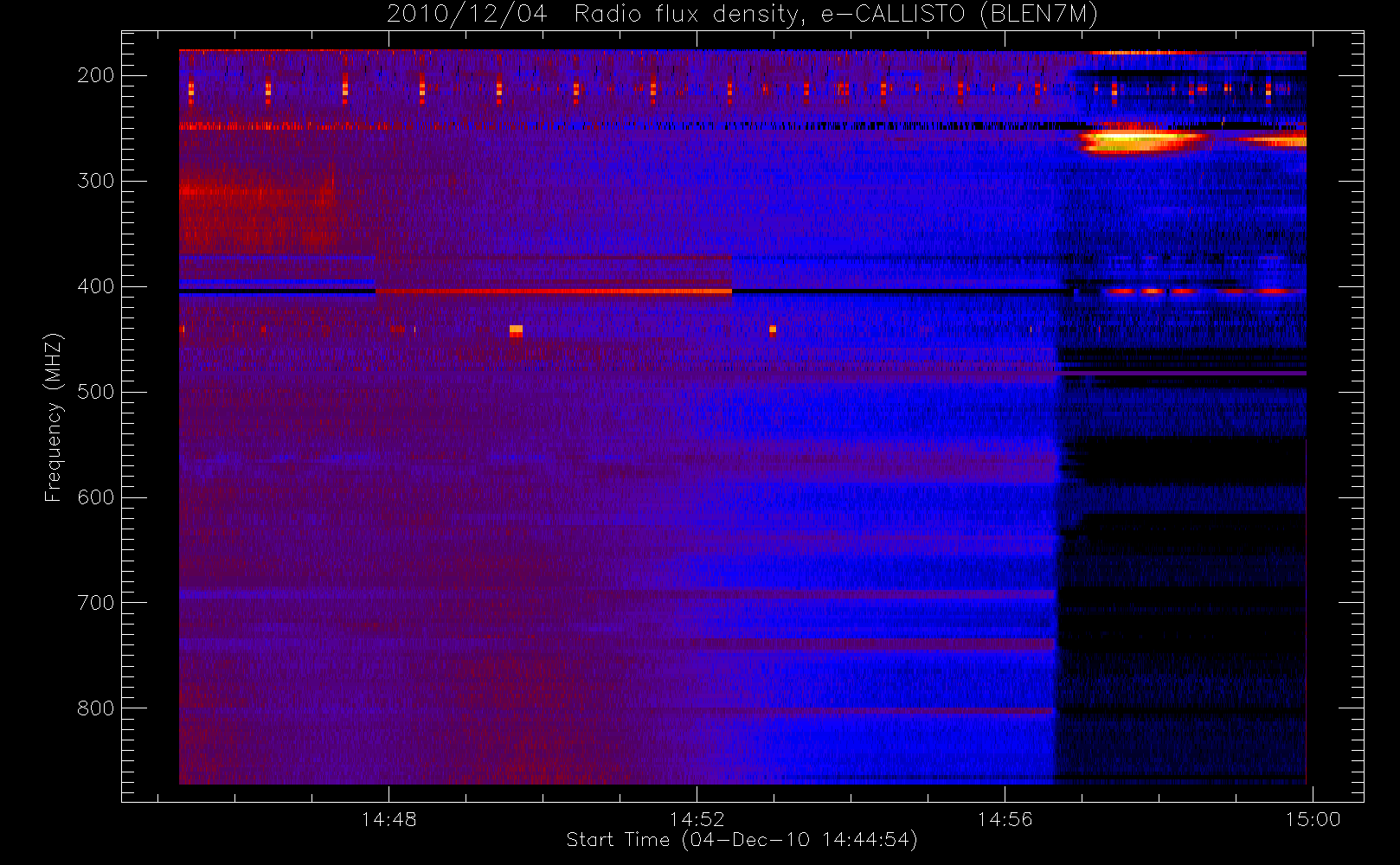The image size is (1400, 865).
Task: Click the 500 frequency tick label
Action: (x=95, y=392)
